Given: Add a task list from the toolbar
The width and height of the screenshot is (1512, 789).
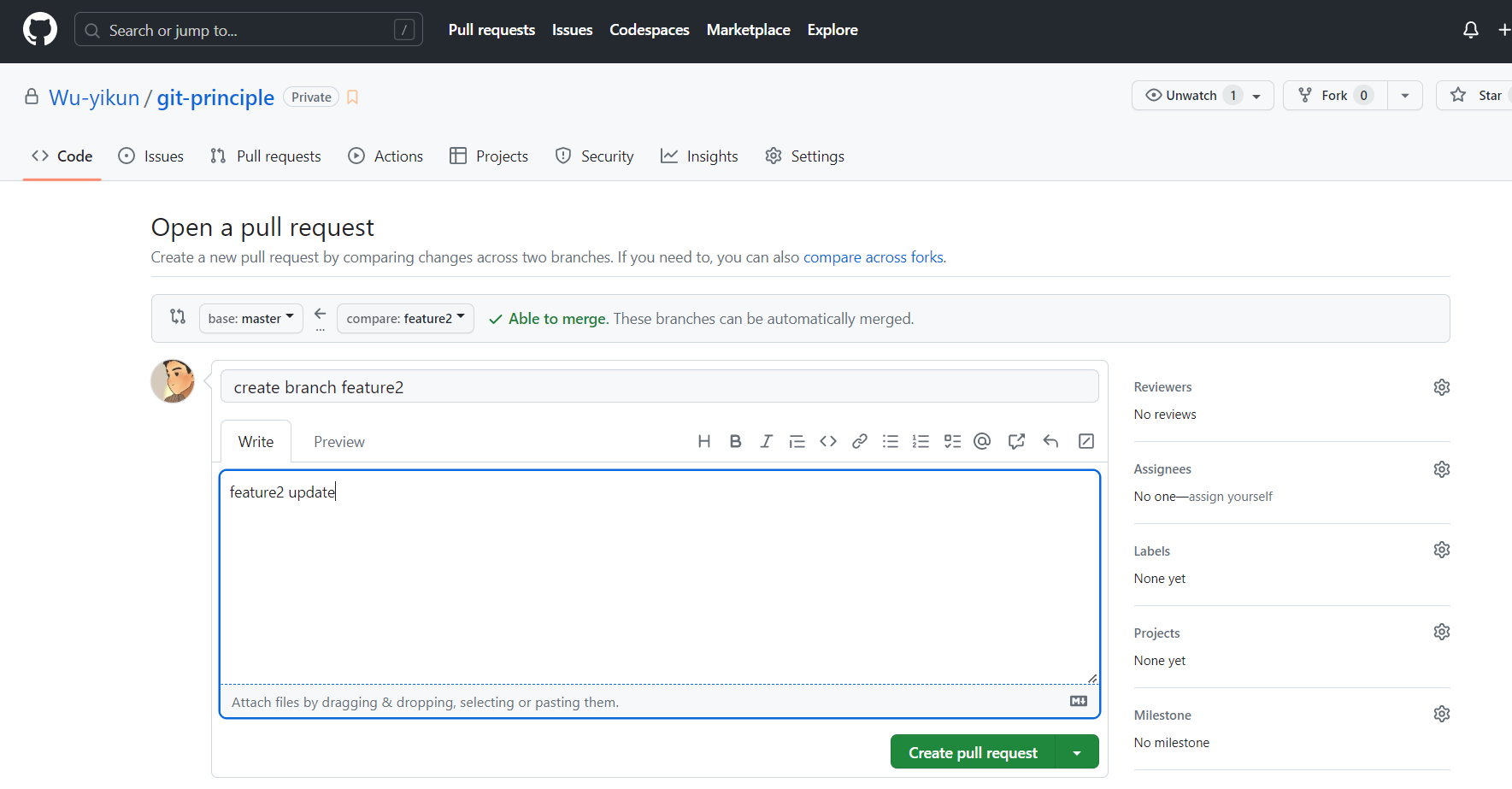Looking at the screenshot, I should [x=952, y=441].
